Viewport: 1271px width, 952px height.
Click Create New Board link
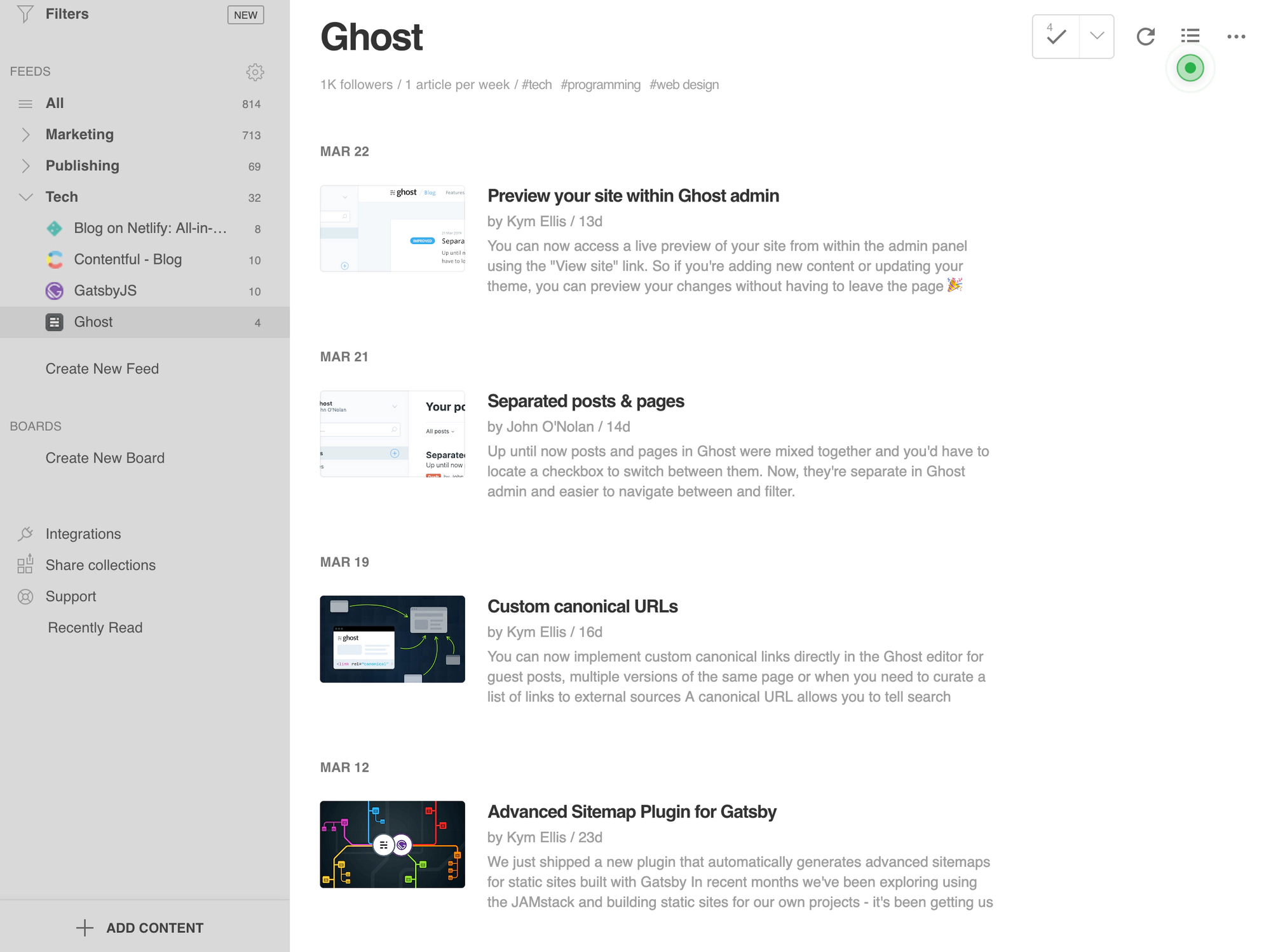pos(105,458)
